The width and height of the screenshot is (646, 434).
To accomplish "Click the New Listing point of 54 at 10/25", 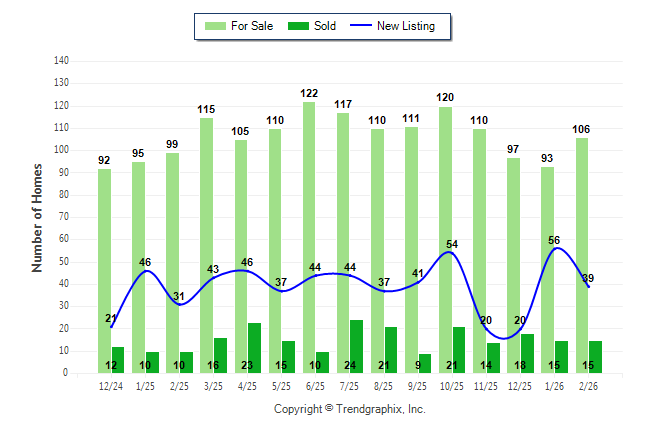I will [x=451, y=252].
